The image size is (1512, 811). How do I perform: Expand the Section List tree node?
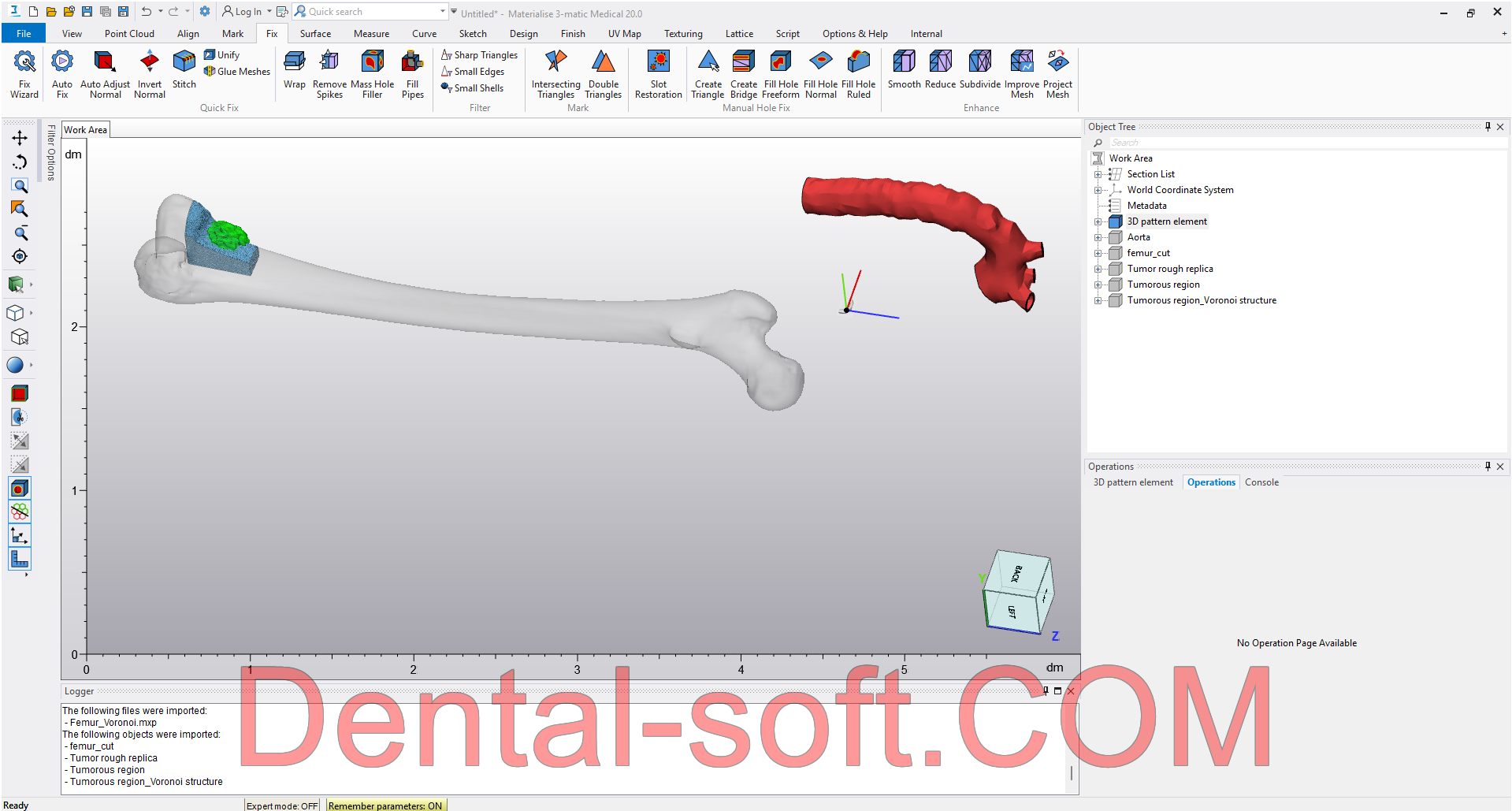point(1098,174)
